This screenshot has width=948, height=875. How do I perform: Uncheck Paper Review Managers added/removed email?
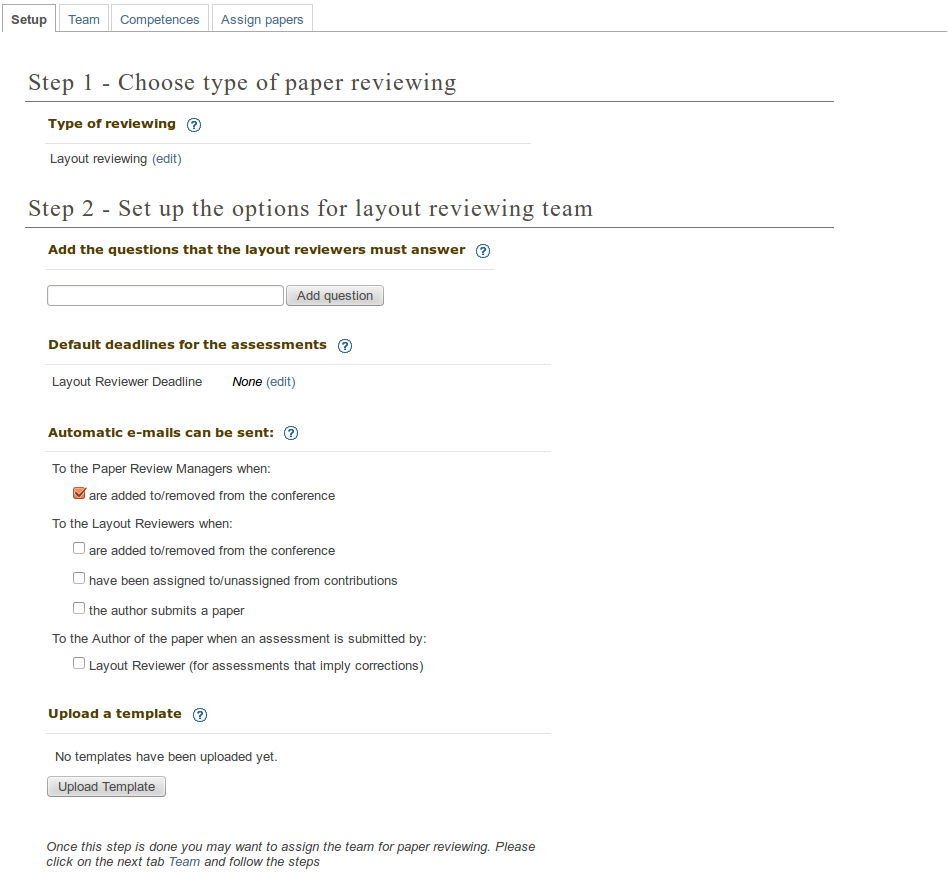coord(79,494)
